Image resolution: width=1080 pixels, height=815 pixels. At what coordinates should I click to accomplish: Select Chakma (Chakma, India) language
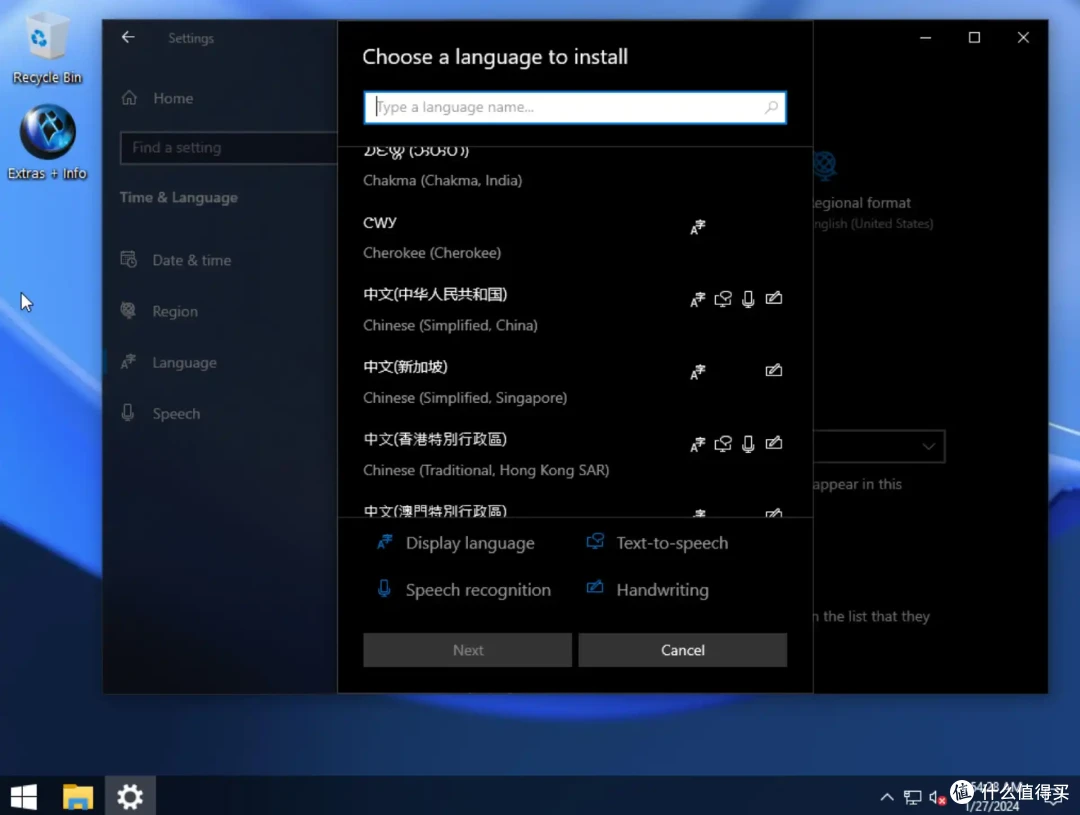[574, 167]
